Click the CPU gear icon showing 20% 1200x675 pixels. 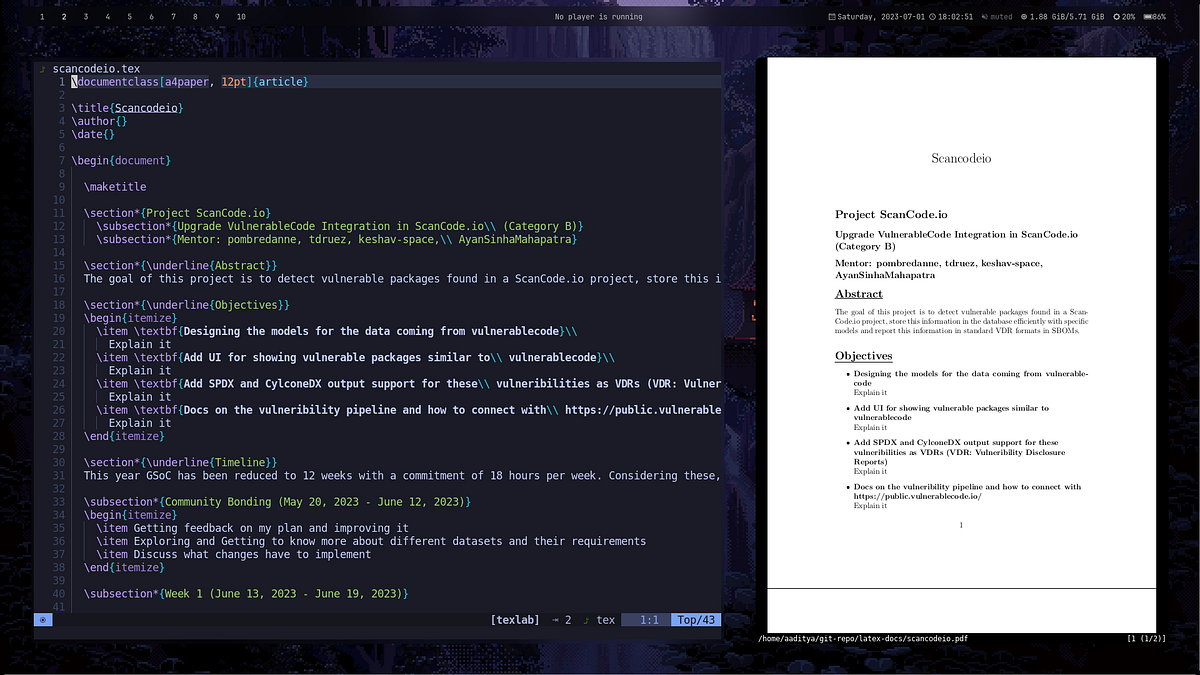(1117, 17)
